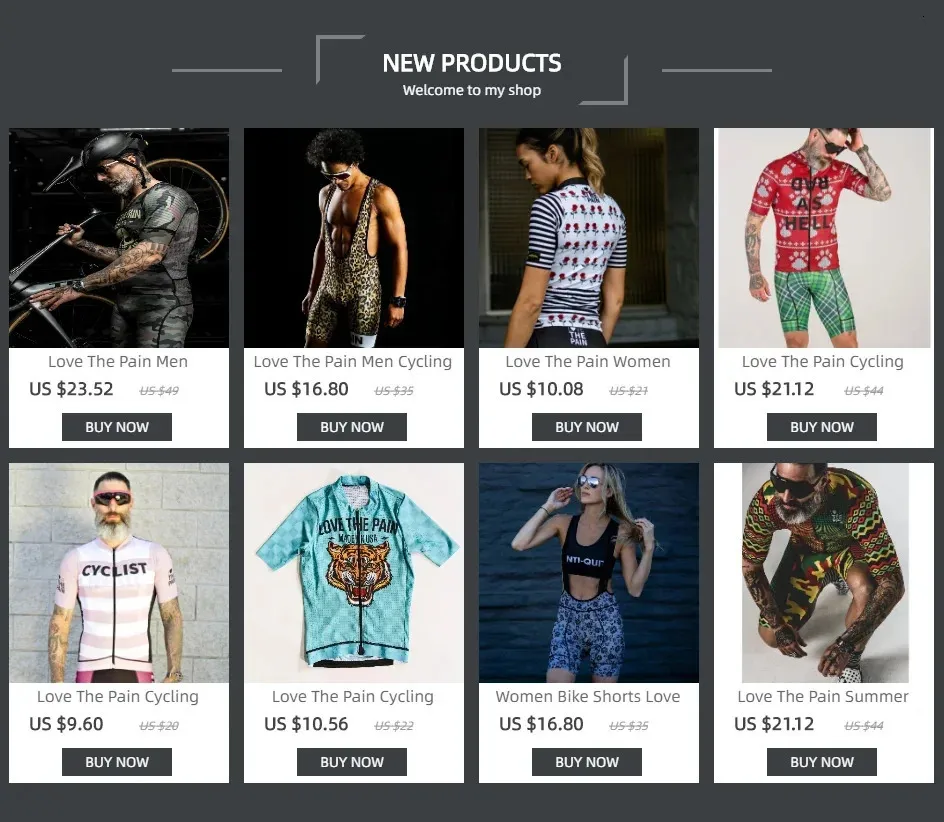Click Buy Now for Love The Pain Summer
The width and height of the screenshot is (944, 822).
pyautogui.click(x=822, y=762)
